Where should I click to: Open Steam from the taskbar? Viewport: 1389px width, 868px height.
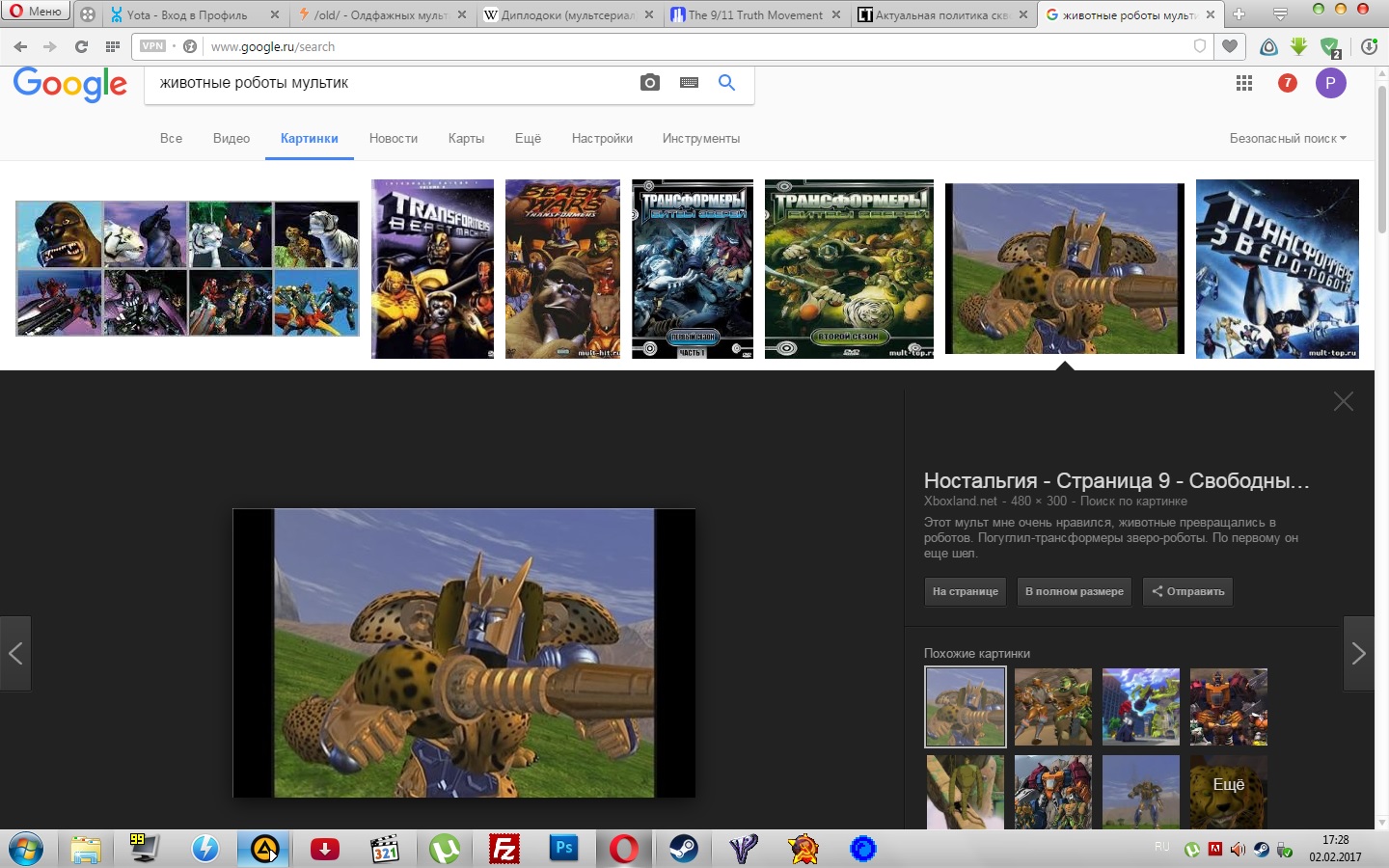[684, 849]
